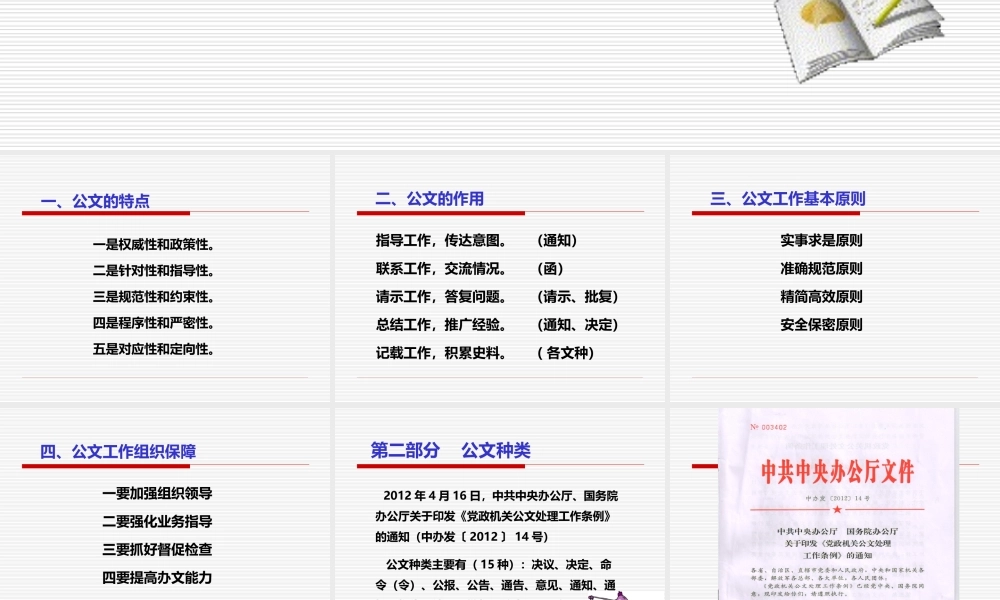Click the principle 实事求是原则
The image size is (1000, 600).
click(x=822, y=240)
